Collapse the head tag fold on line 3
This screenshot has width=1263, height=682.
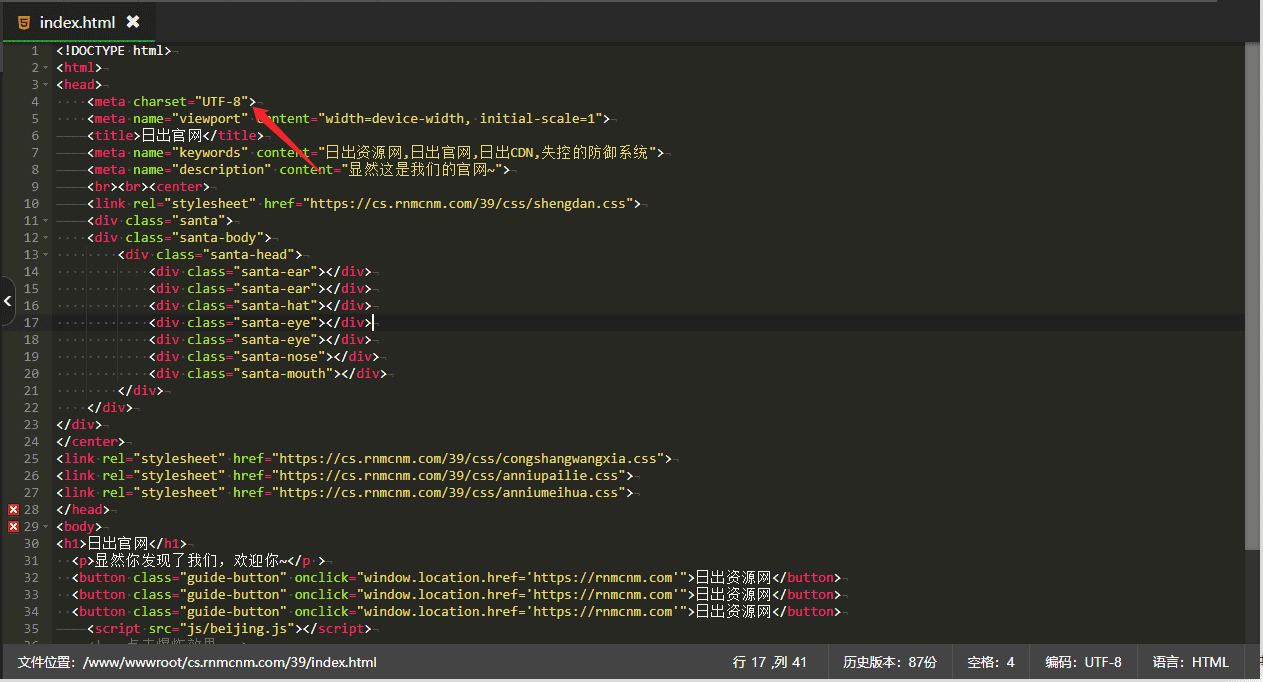[46, 85]
